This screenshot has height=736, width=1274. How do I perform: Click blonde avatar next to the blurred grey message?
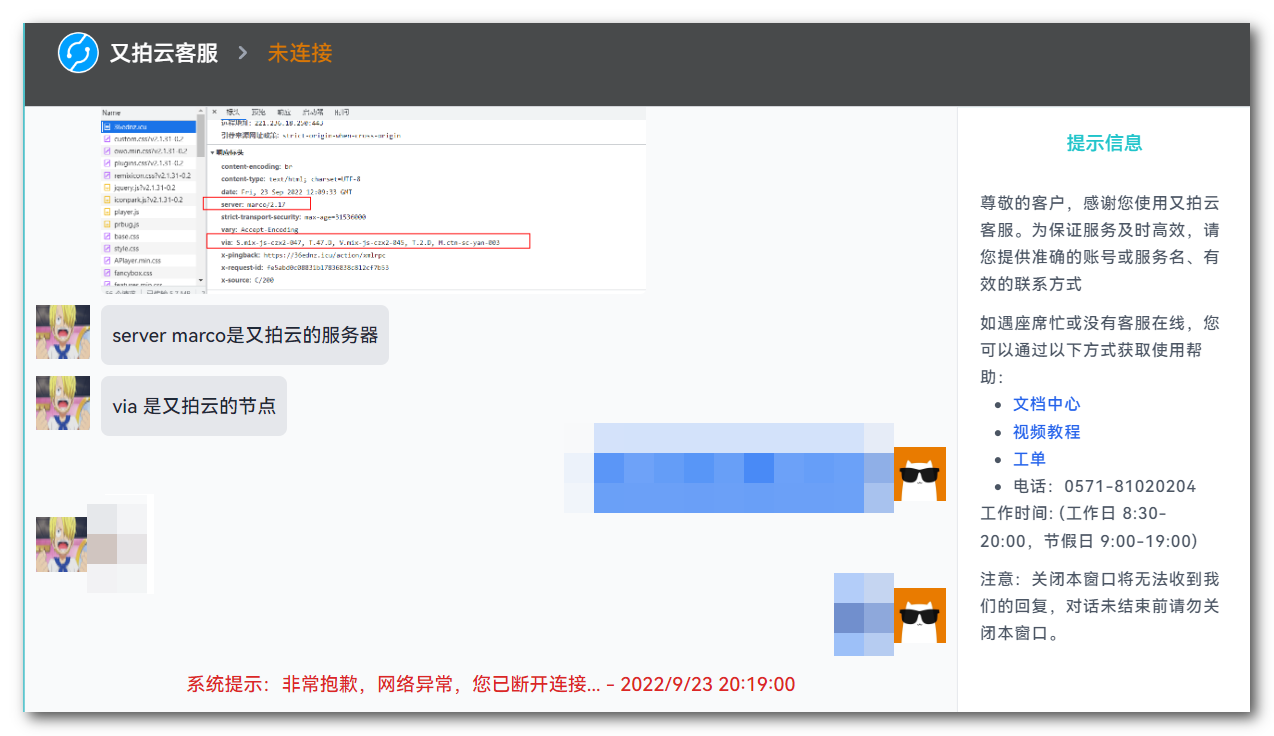point(63,544)
